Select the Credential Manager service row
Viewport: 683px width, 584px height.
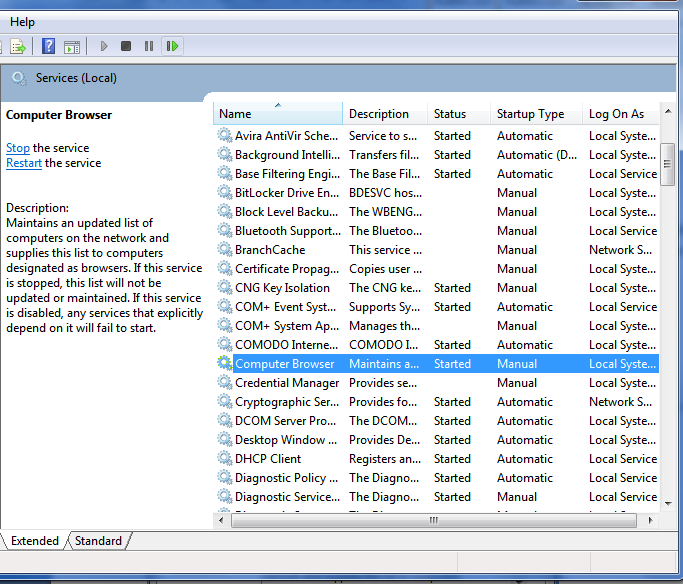[286, 383]
